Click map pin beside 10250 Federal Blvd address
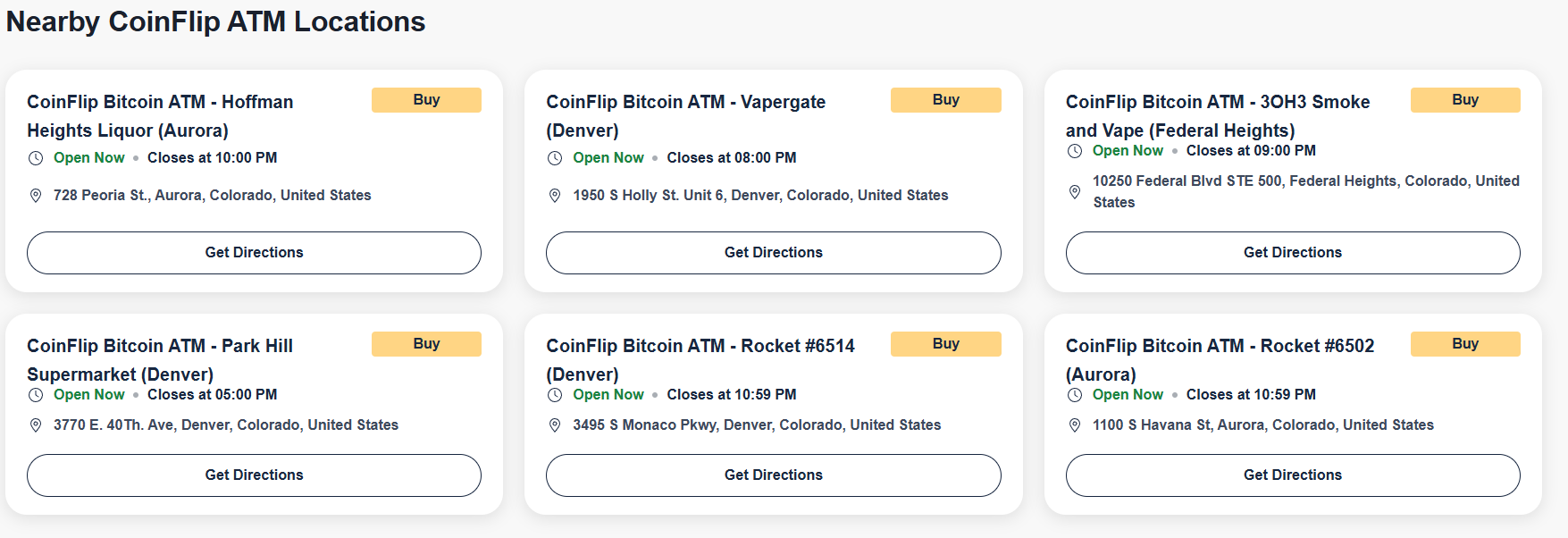 [x=1075, y=191]
